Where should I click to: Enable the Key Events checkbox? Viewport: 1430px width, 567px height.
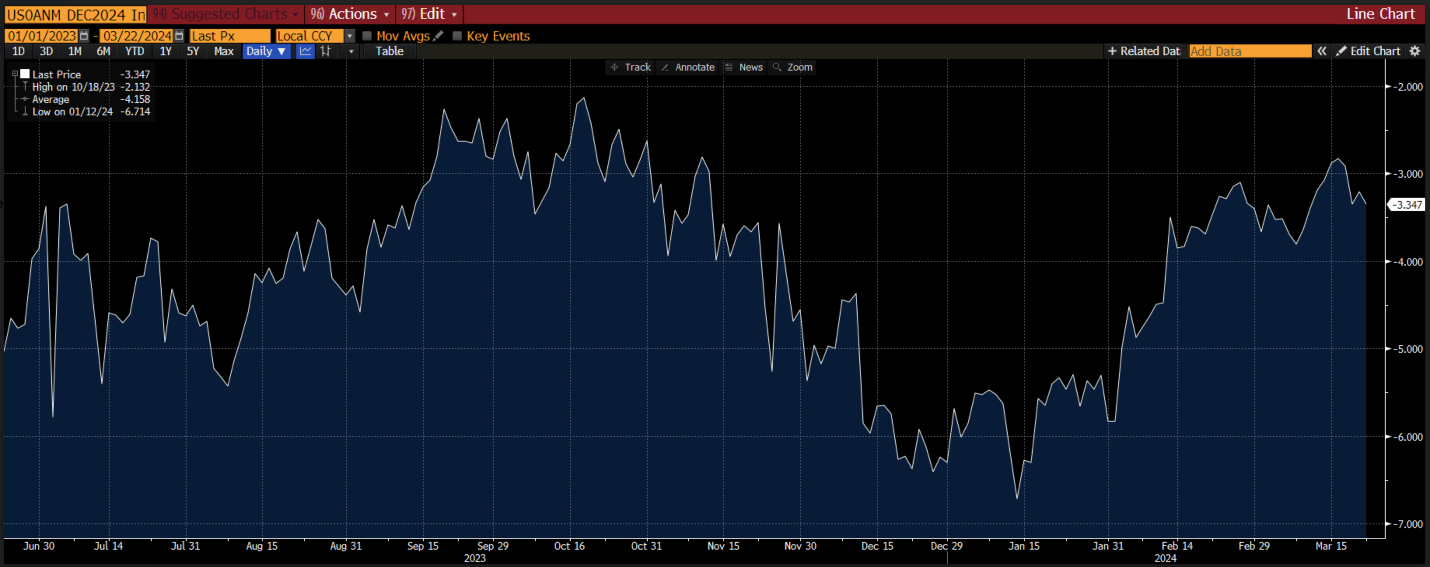pyautogui.click(x=457, y=36)
